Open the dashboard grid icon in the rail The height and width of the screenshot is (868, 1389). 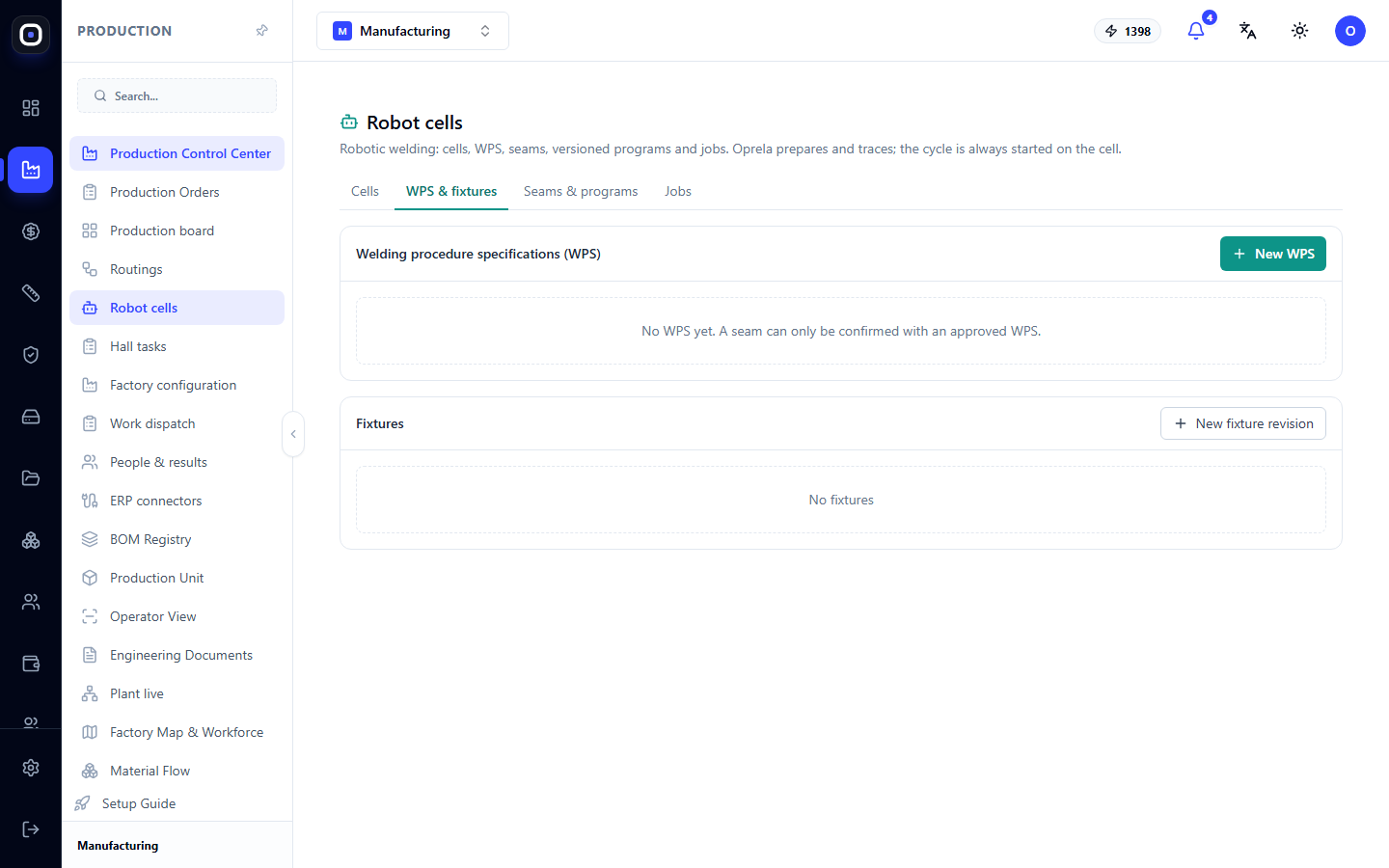31,108
